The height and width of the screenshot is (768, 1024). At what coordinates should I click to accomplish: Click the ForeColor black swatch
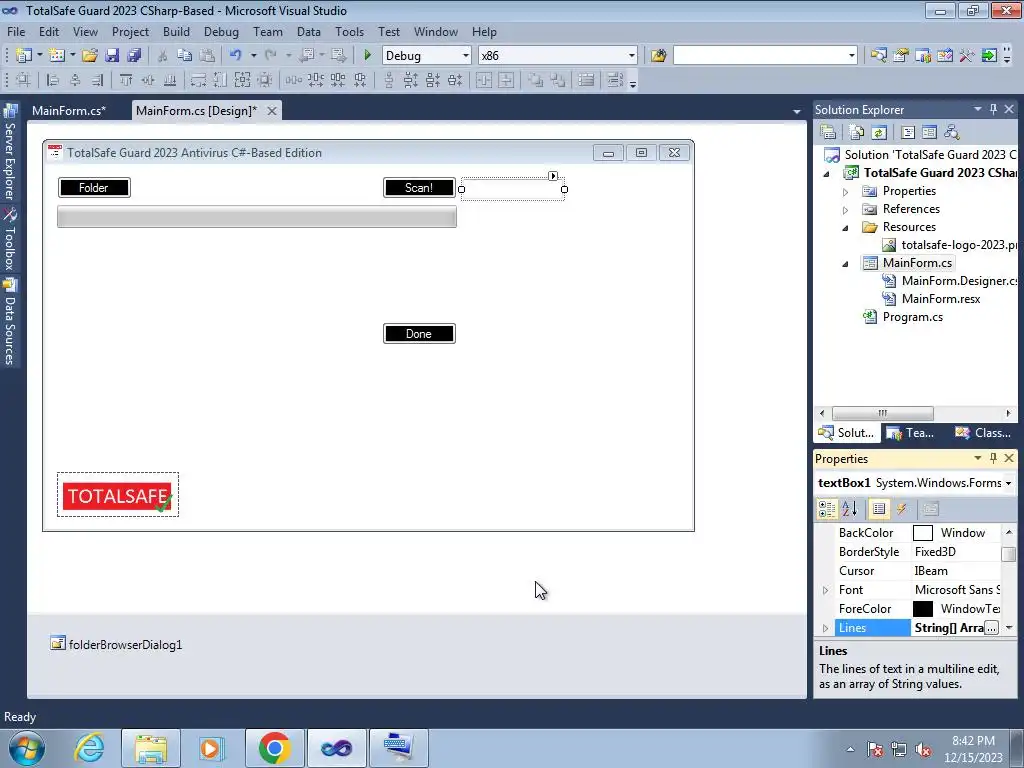click(x=923, y=609)
